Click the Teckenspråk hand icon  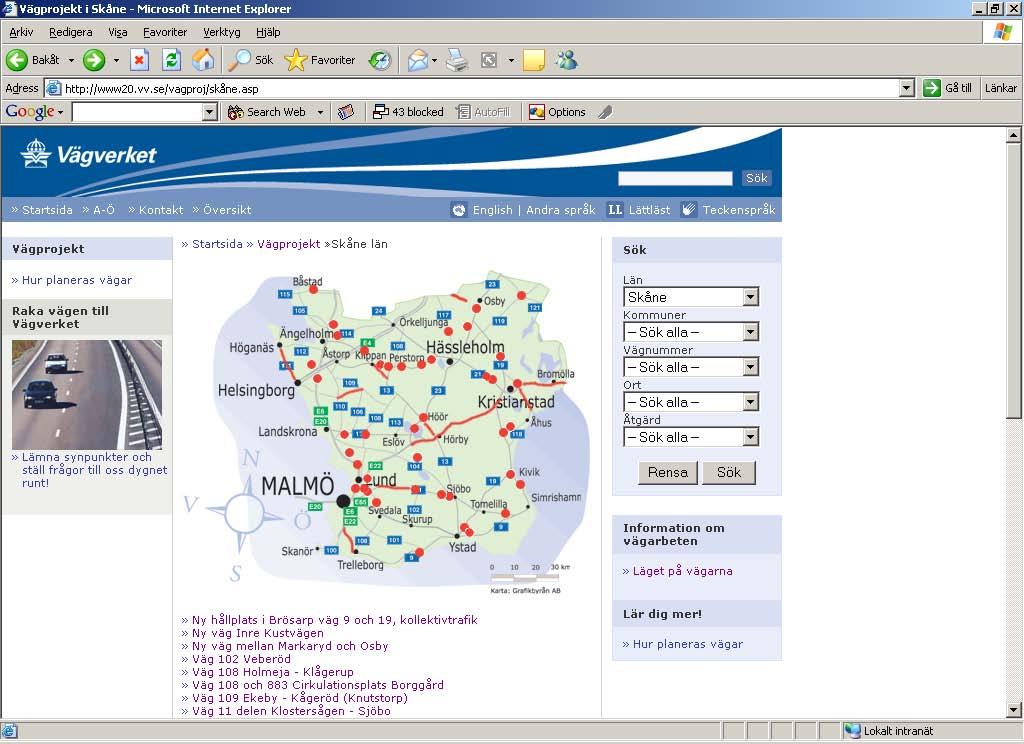pyautogui.click(x=688, y=210)
